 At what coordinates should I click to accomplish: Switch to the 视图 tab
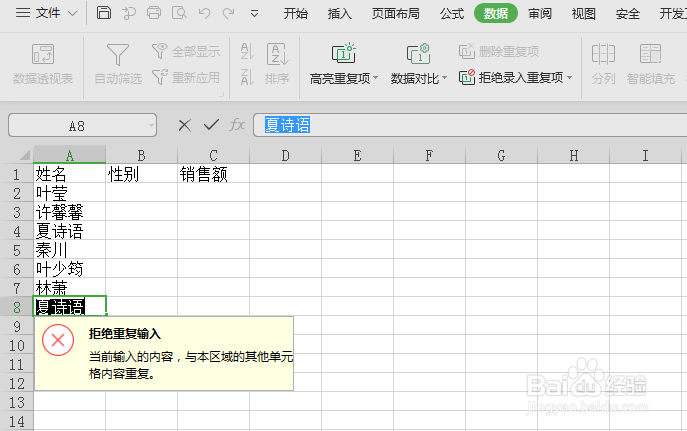[x=584, y=14]
